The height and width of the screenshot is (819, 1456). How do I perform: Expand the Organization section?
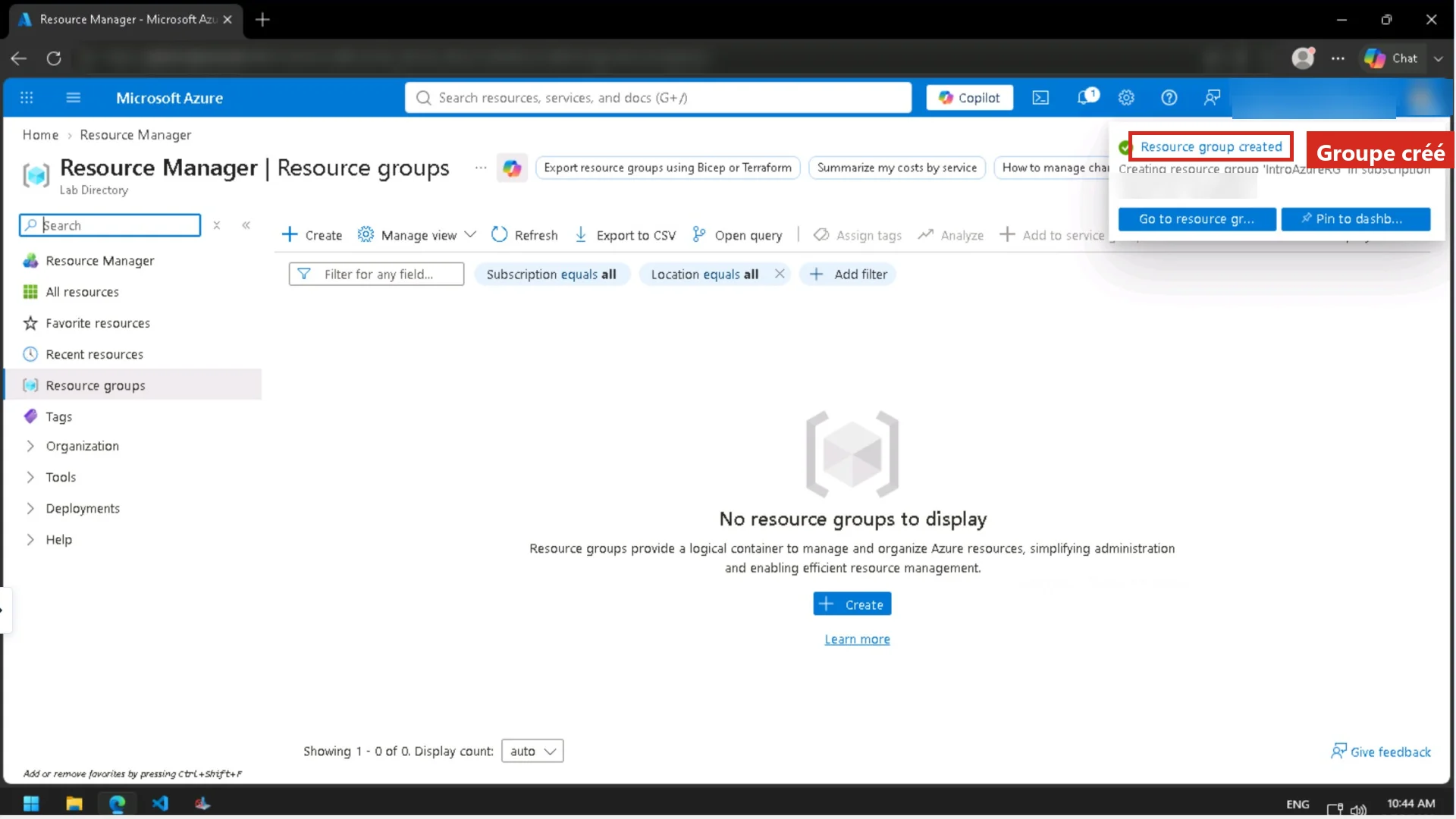82,446
